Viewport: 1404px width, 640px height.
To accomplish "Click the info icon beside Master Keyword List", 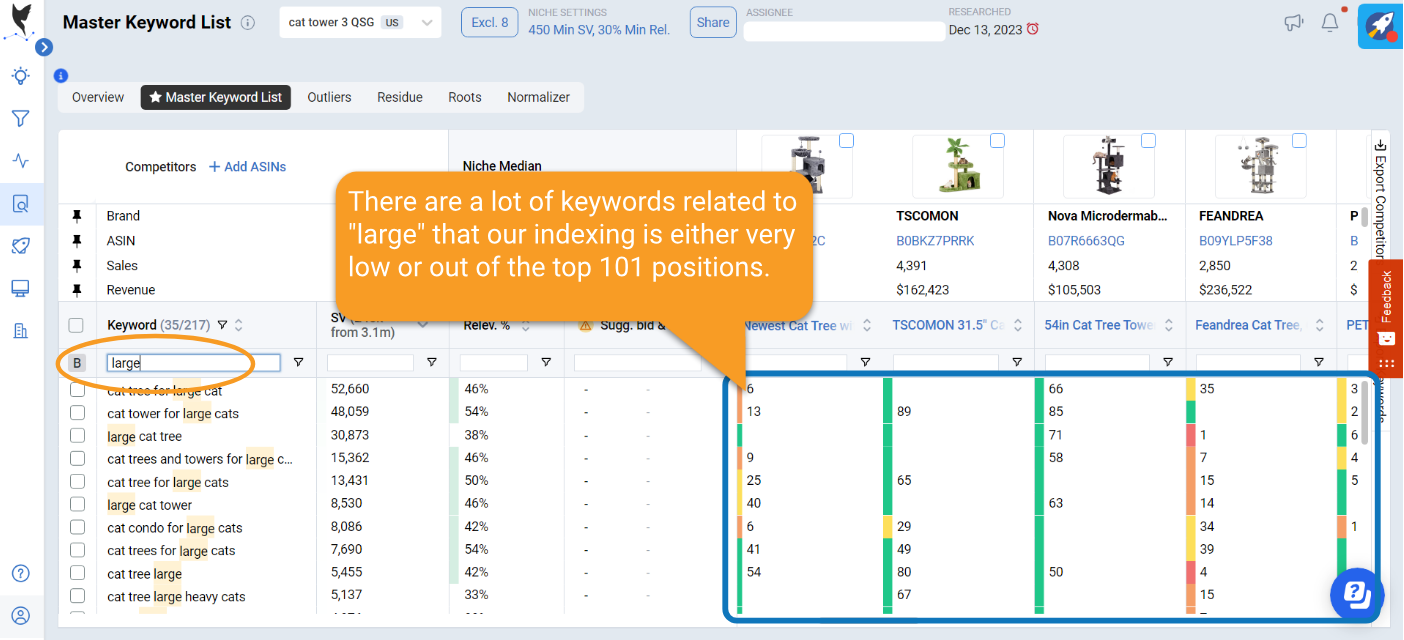I will [249, 23].
